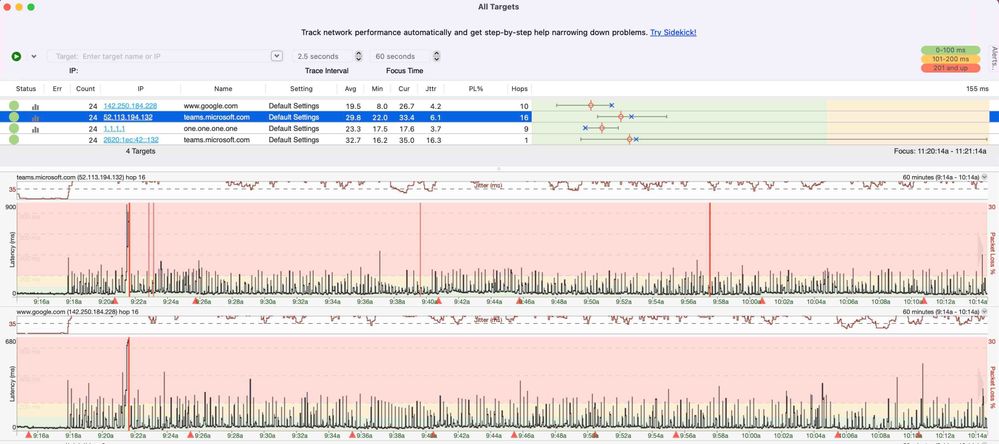
Task: Step the Focus Time value with its stepper
Action: tap(436, 56)
